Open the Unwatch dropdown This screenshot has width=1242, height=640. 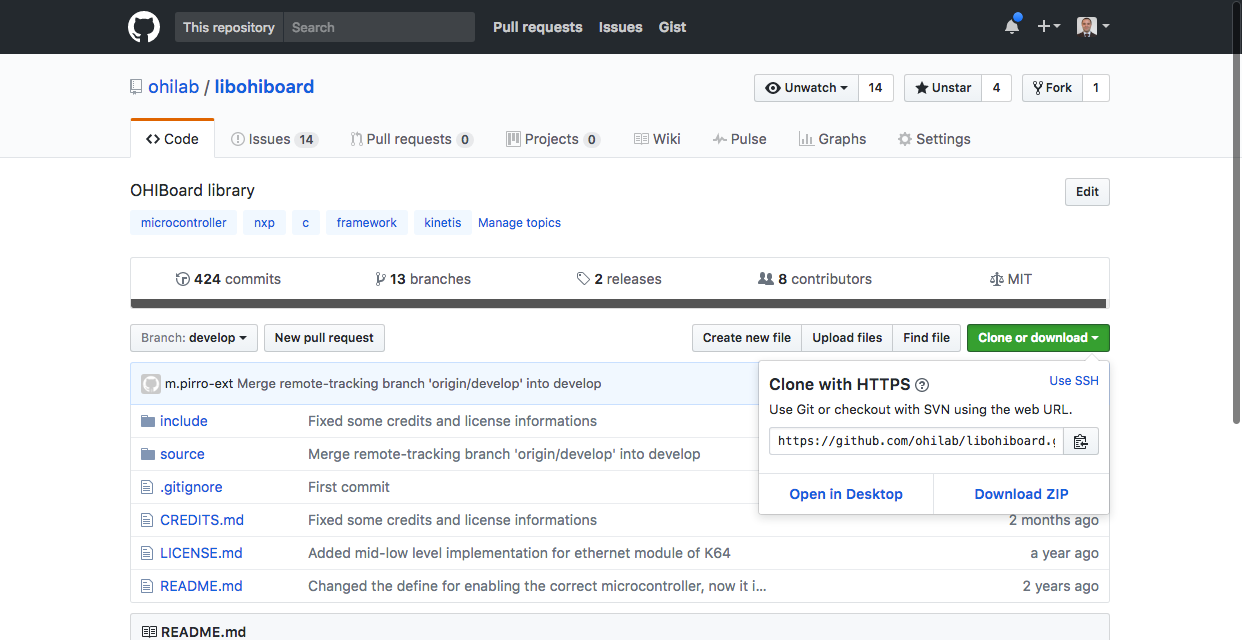806,88
